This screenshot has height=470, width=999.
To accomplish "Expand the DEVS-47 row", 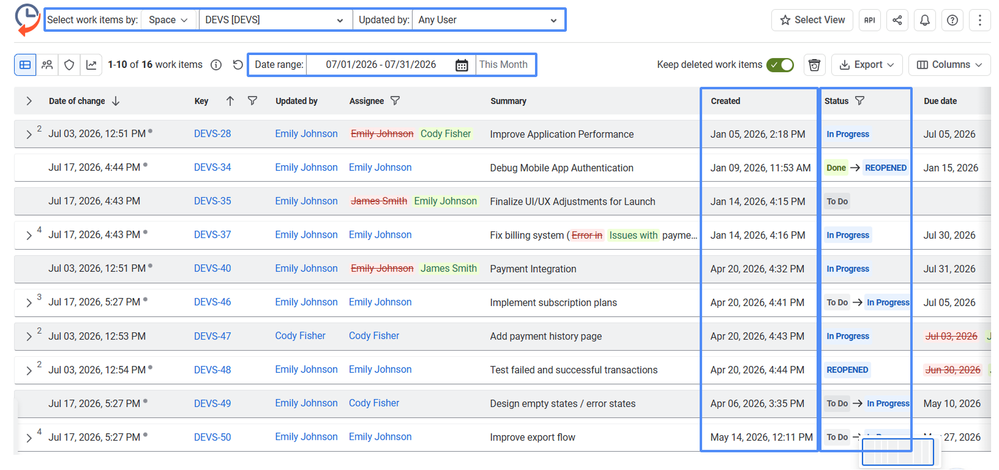I will coord(29,336).
